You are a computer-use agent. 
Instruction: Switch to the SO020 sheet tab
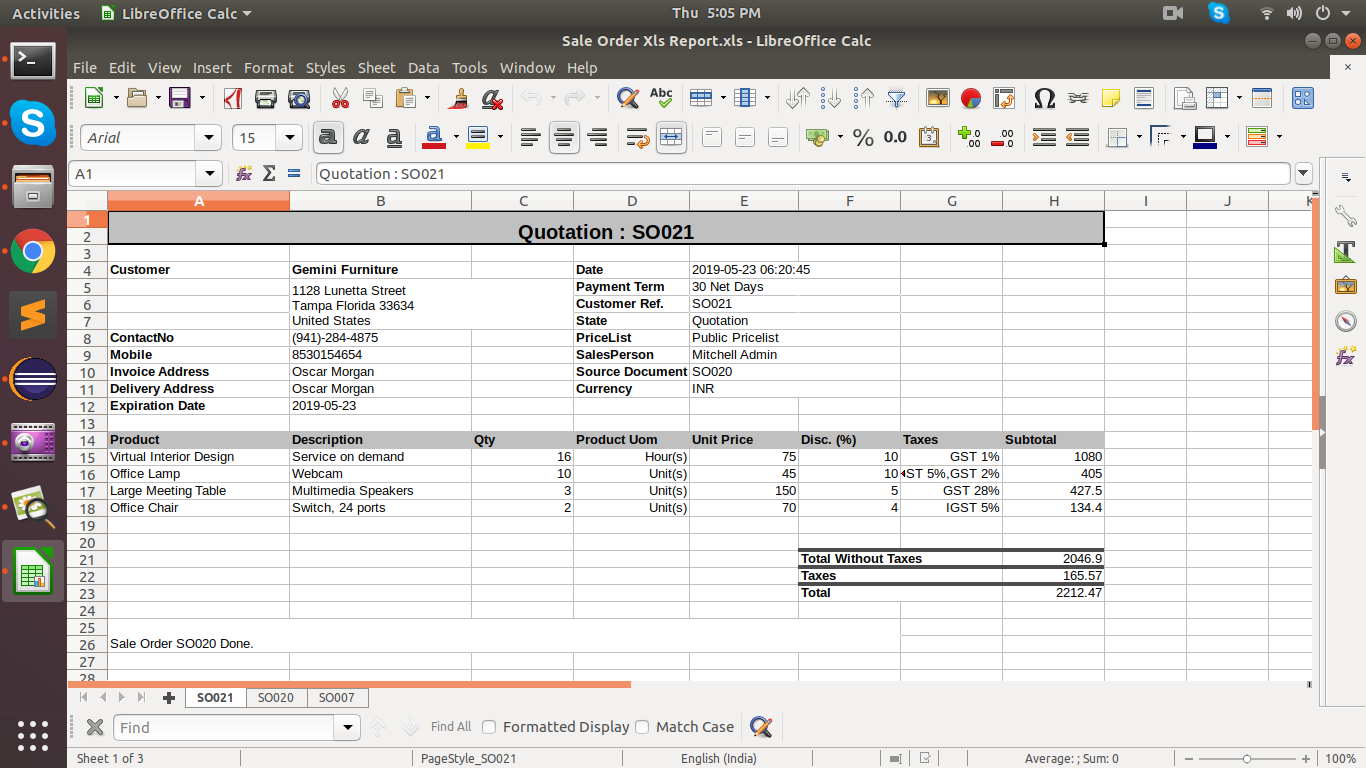pyautogui.click(x=276, y=698)
